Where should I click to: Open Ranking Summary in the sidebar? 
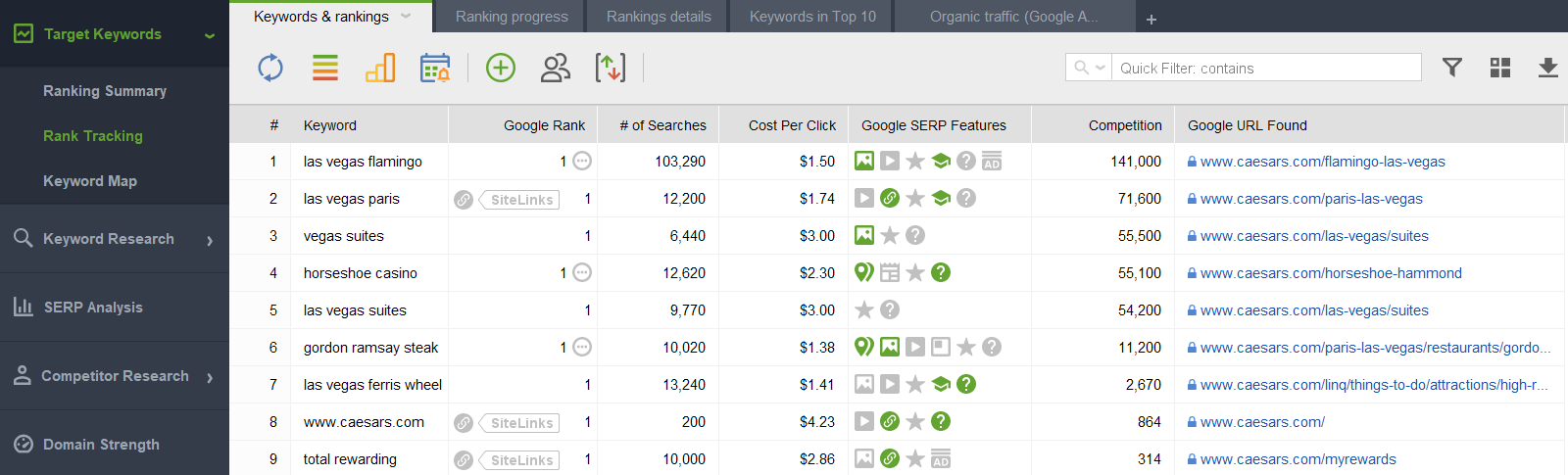pyautogui.click(x=105, y=91)
